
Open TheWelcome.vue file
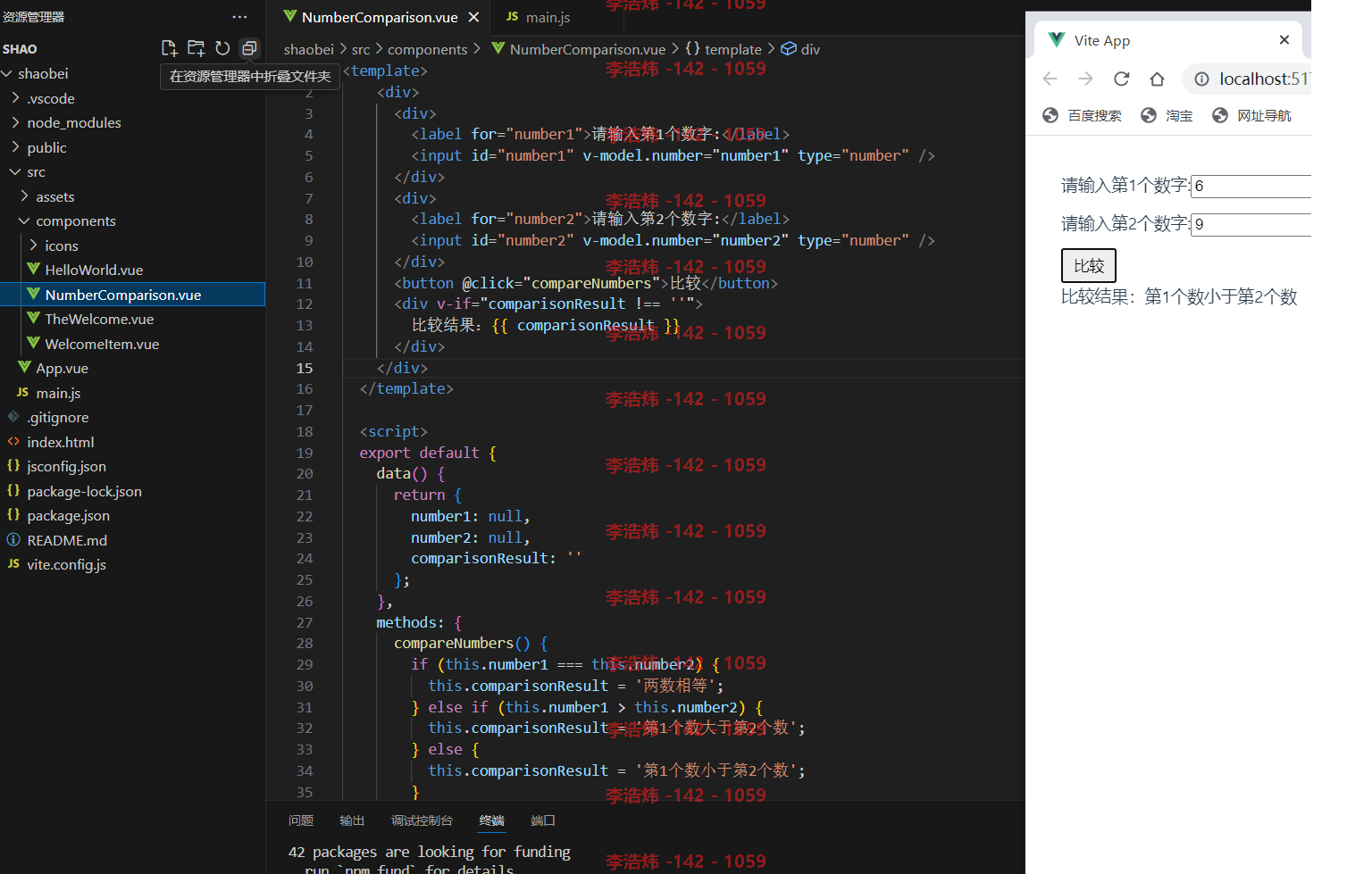click(x=99, y=319)
